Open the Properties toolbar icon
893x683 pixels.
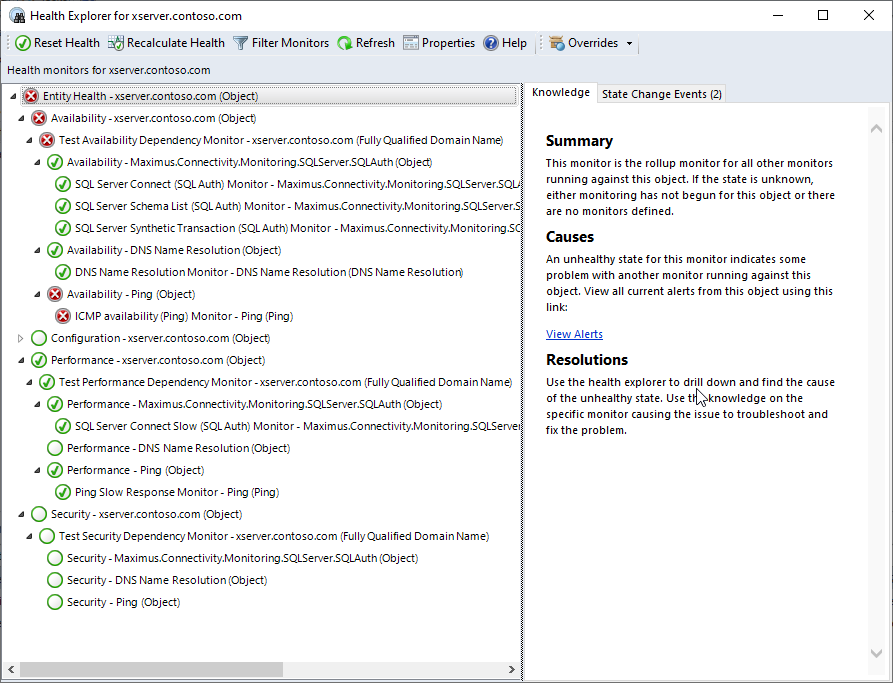[x=411, y=43]
